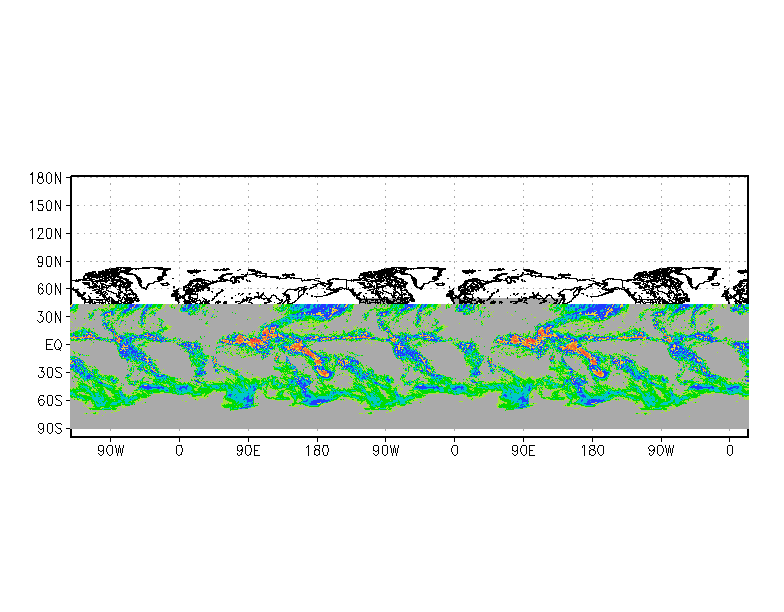Viewport: 784px width, 612px height.
Task: Select the rightmost 0 longitude label
Action: 730,451
